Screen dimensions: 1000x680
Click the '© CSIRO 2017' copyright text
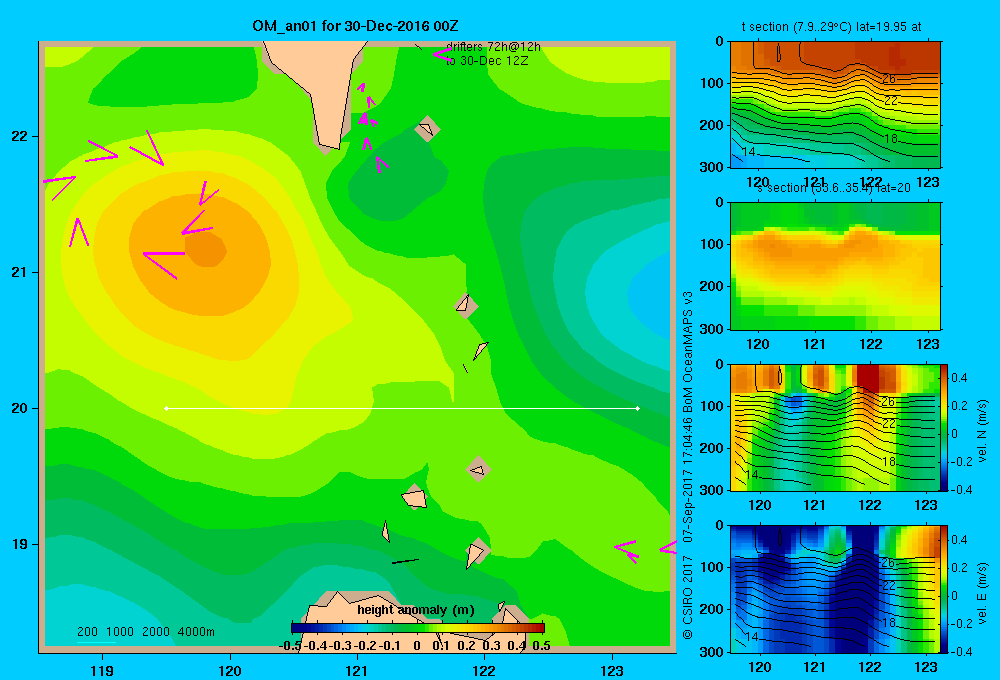point(688,596)
